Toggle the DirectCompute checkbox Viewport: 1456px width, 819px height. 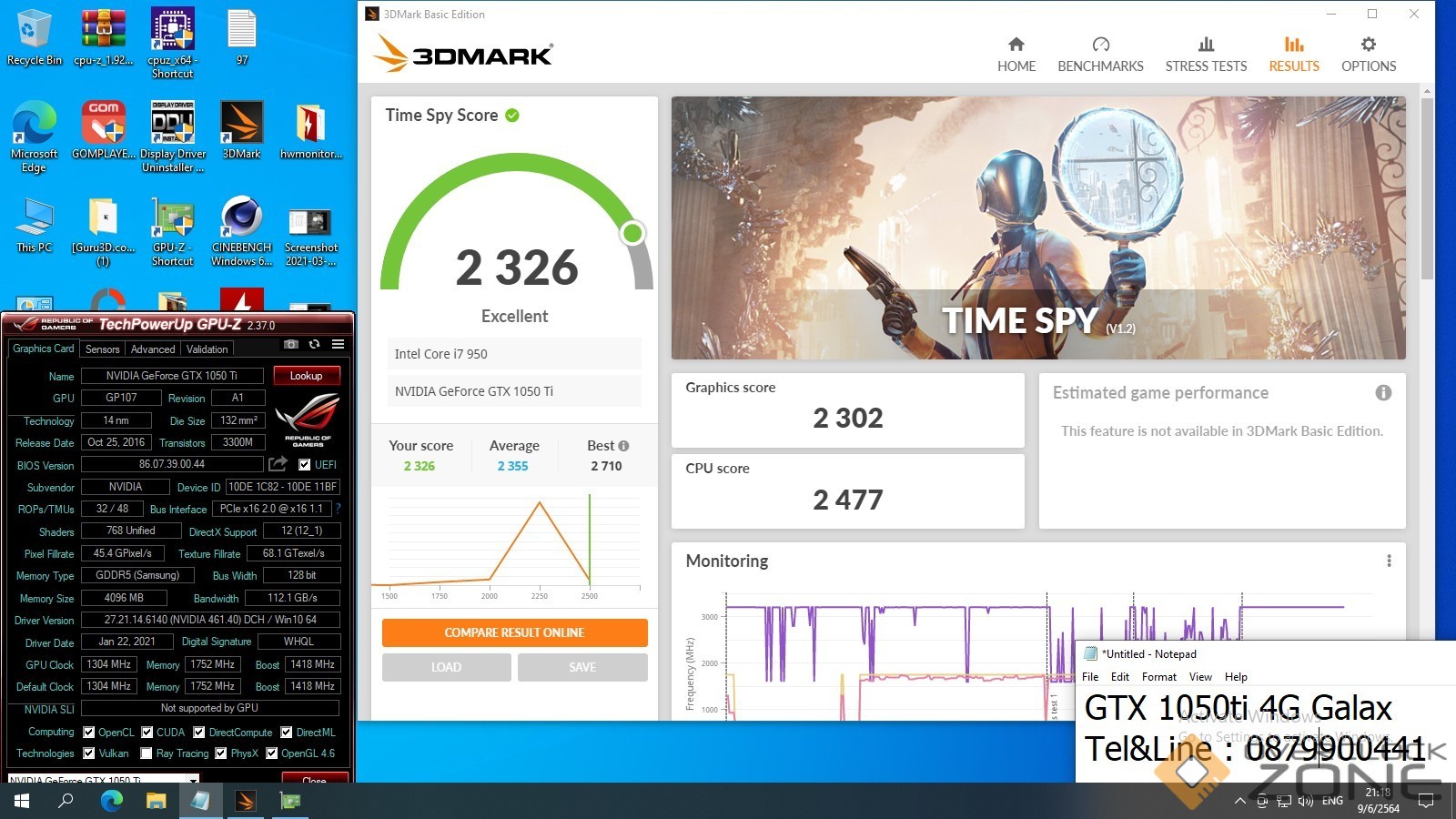point(199,732)
